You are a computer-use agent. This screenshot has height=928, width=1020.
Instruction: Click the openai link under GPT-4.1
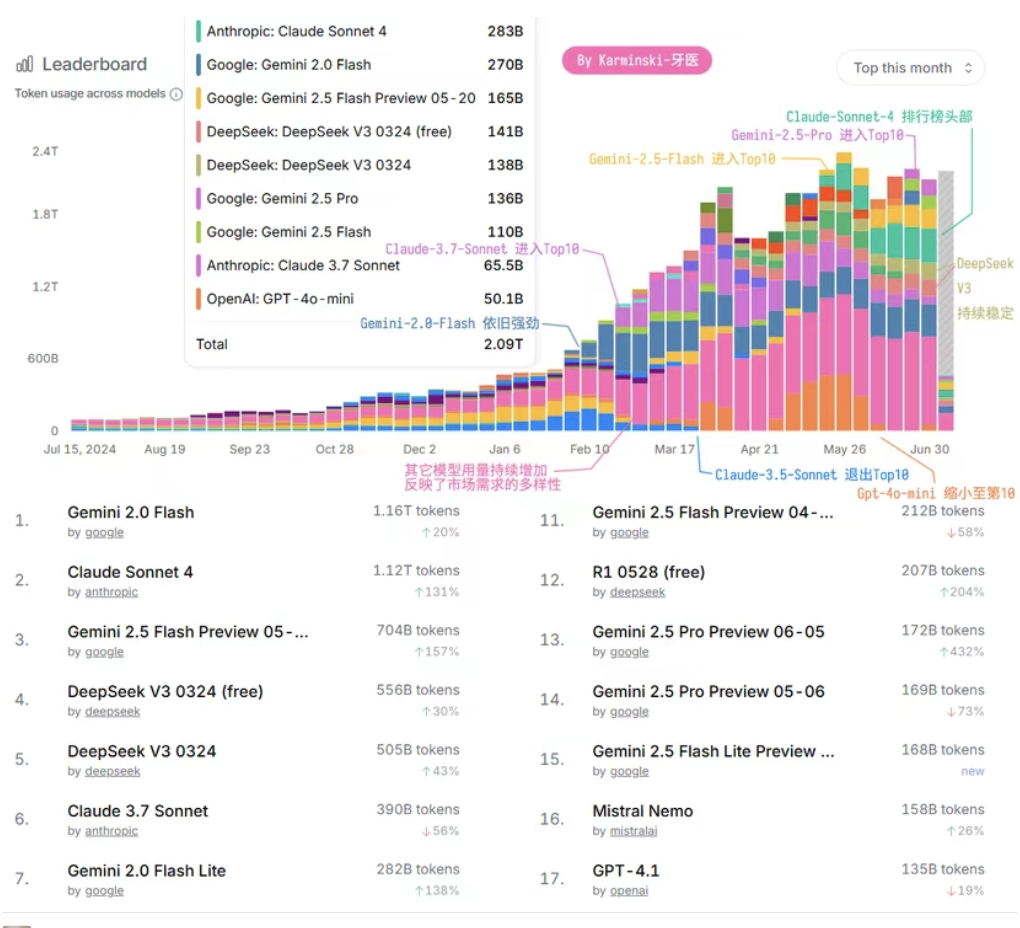click(629, 891)
